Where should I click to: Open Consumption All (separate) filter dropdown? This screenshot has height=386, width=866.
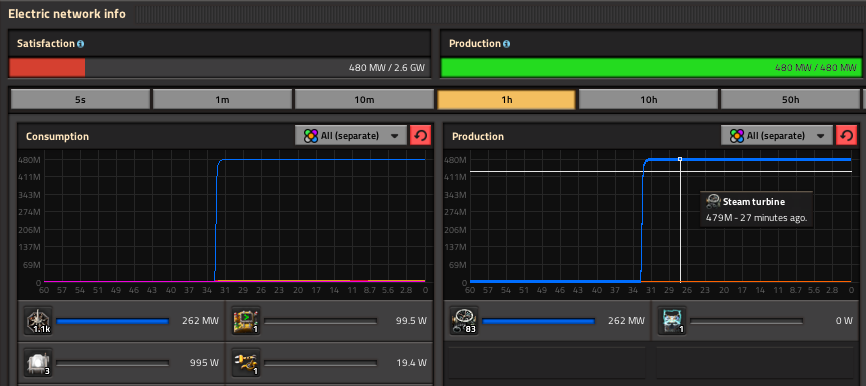pyautogui.click(x=351, y=136)
